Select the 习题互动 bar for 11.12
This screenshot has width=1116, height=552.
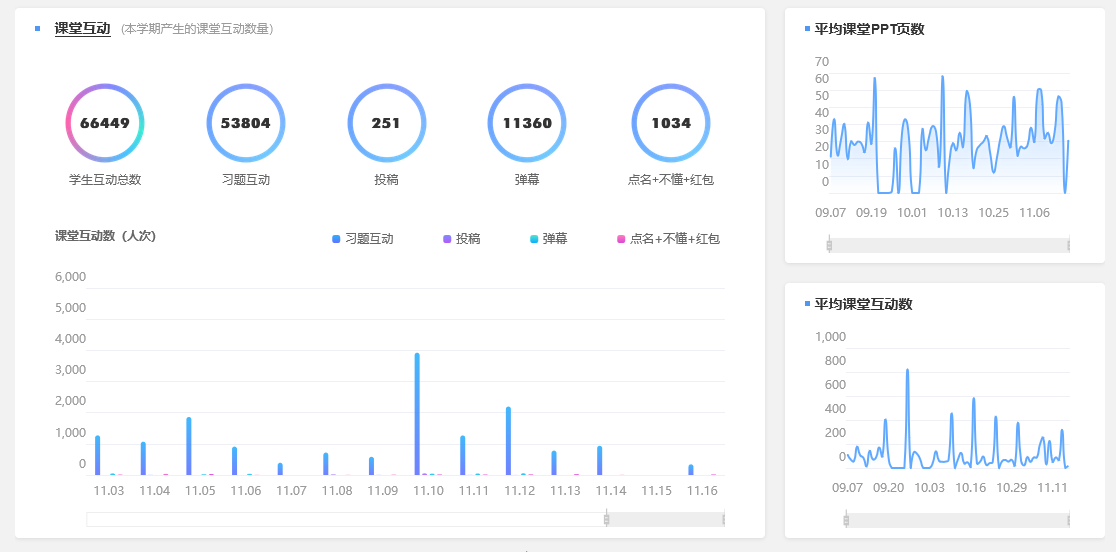click(508, 440)
